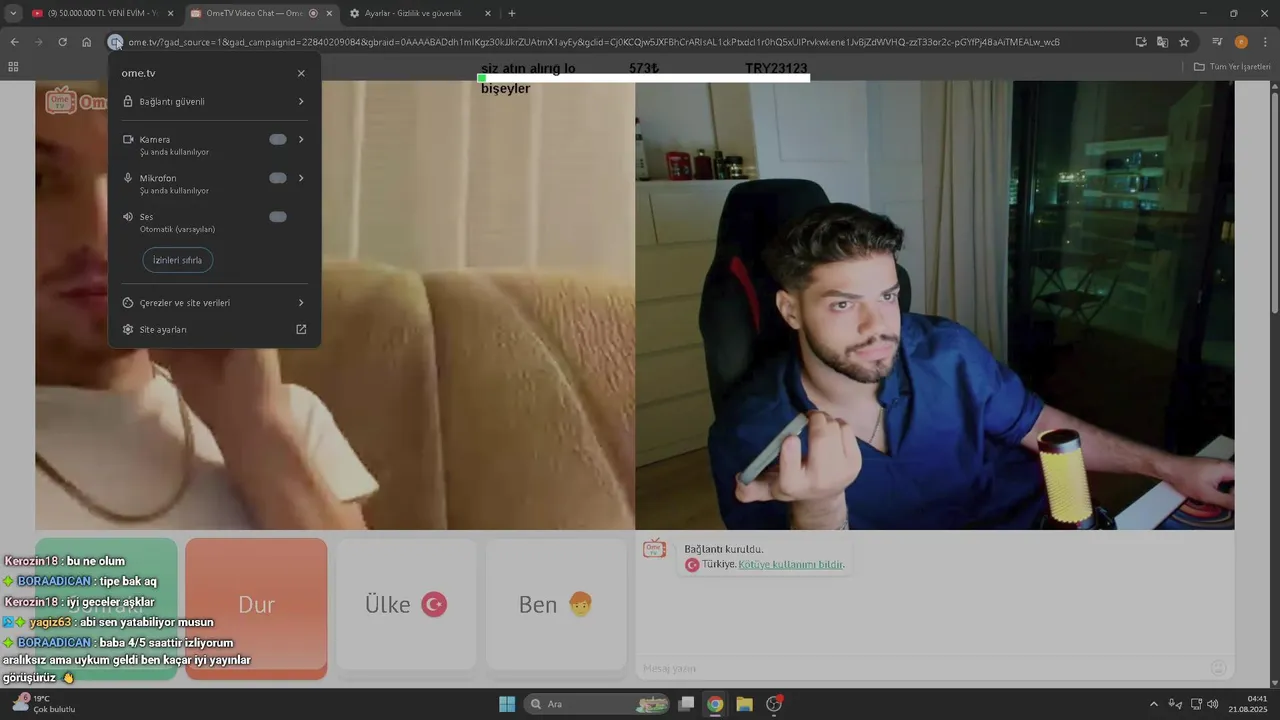Viewport: 1280px width, 720px height.
Task: Open the weather widget showing 19°C
Action: (x=45, y=704)
